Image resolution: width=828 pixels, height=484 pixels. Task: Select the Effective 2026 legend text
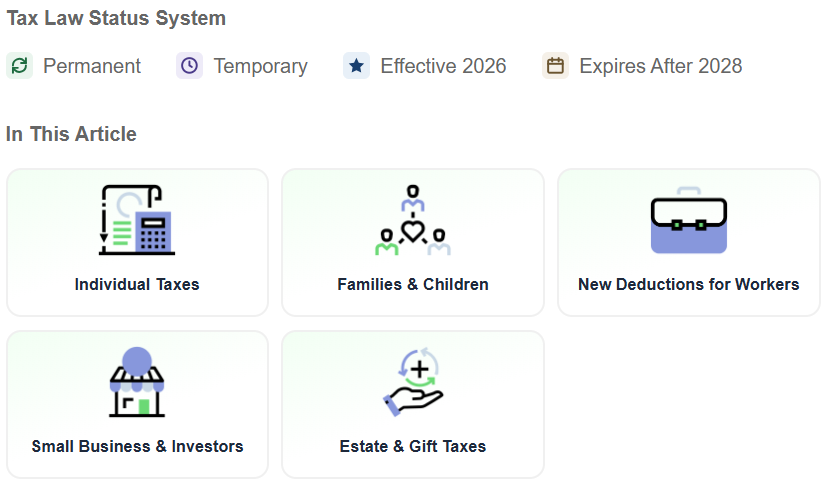443,67
